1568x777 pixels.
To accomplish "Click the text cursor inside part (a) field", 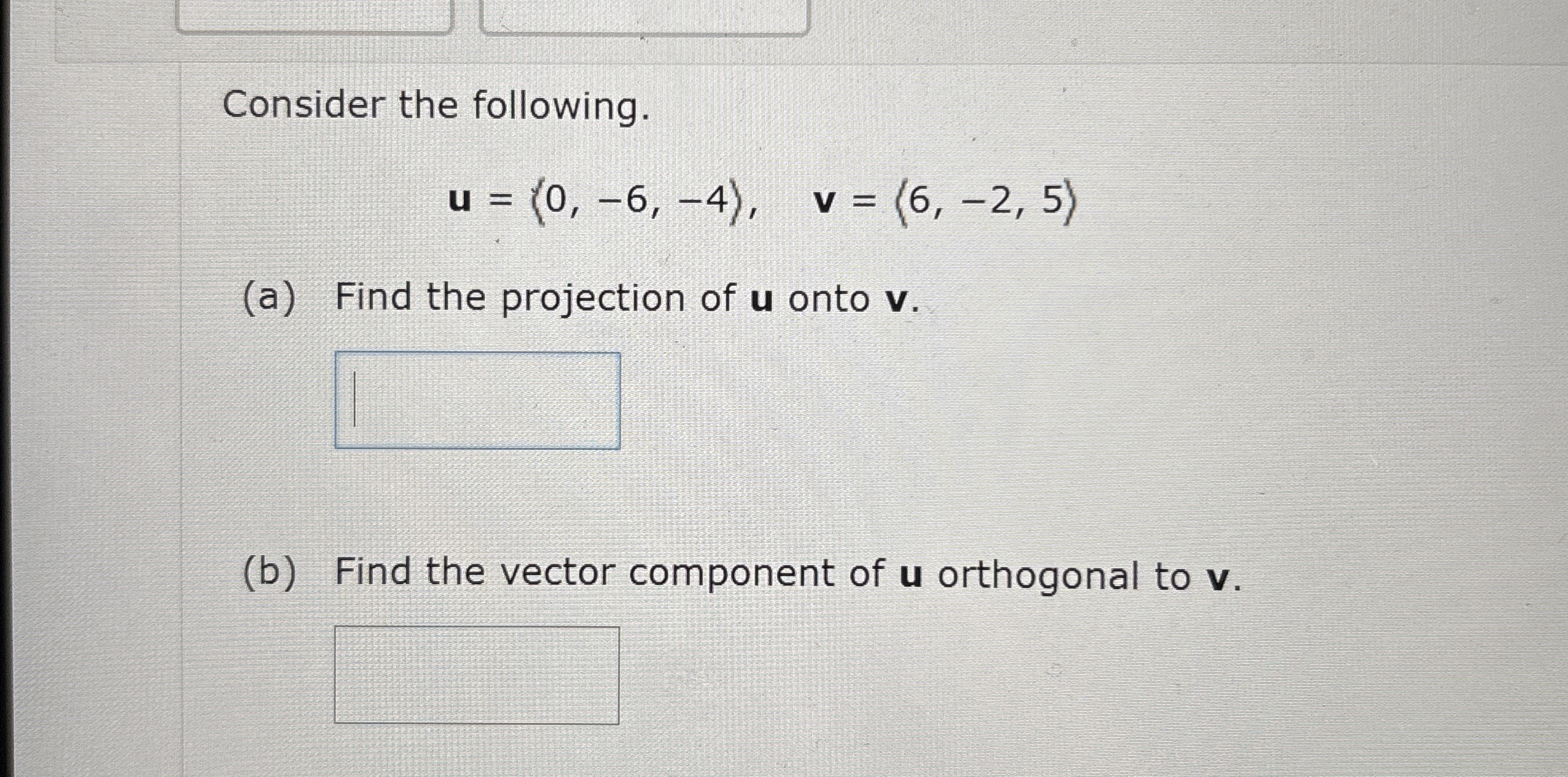I will (x=354, y=398).
